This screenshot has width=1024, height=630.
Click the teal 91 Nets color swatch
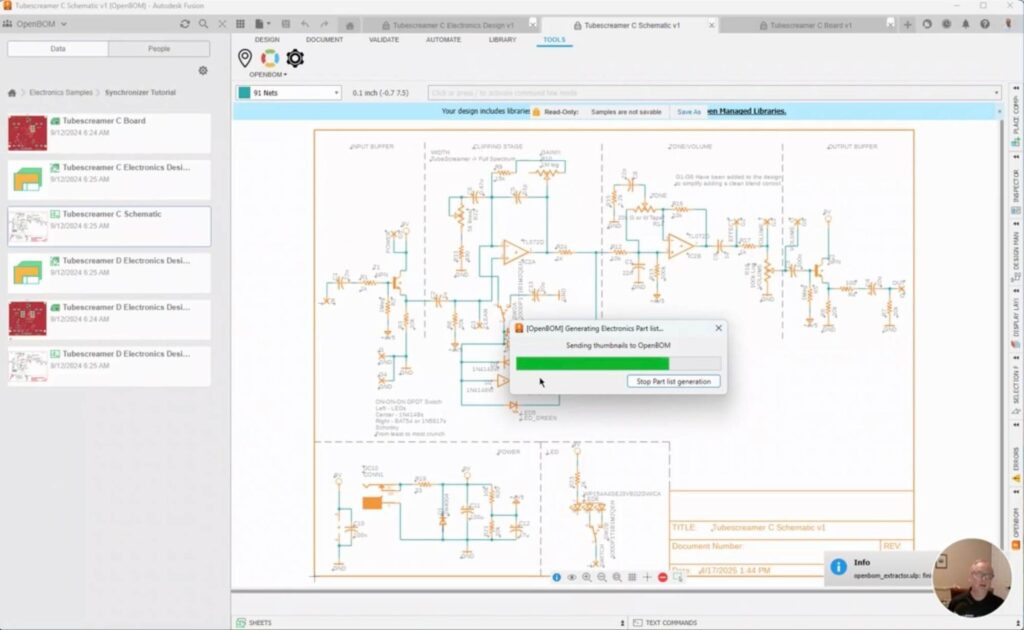(244, 93)
